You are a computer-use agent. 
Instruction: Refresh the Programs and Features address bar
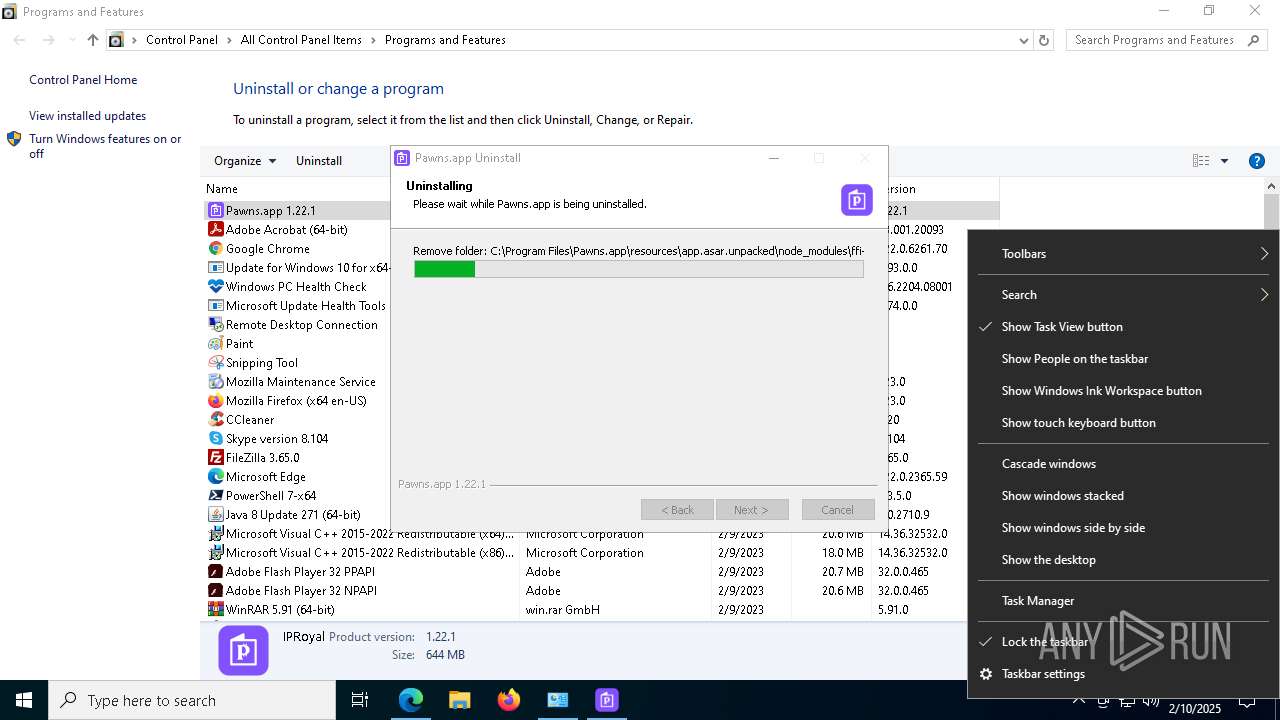coord(1044,40)
